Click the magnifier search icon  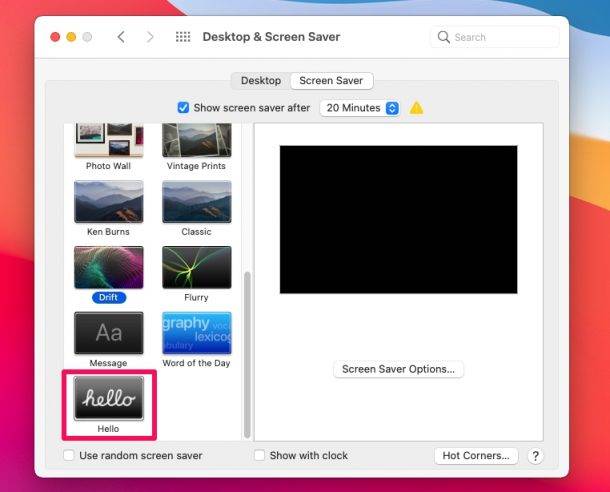pos(443,37)
